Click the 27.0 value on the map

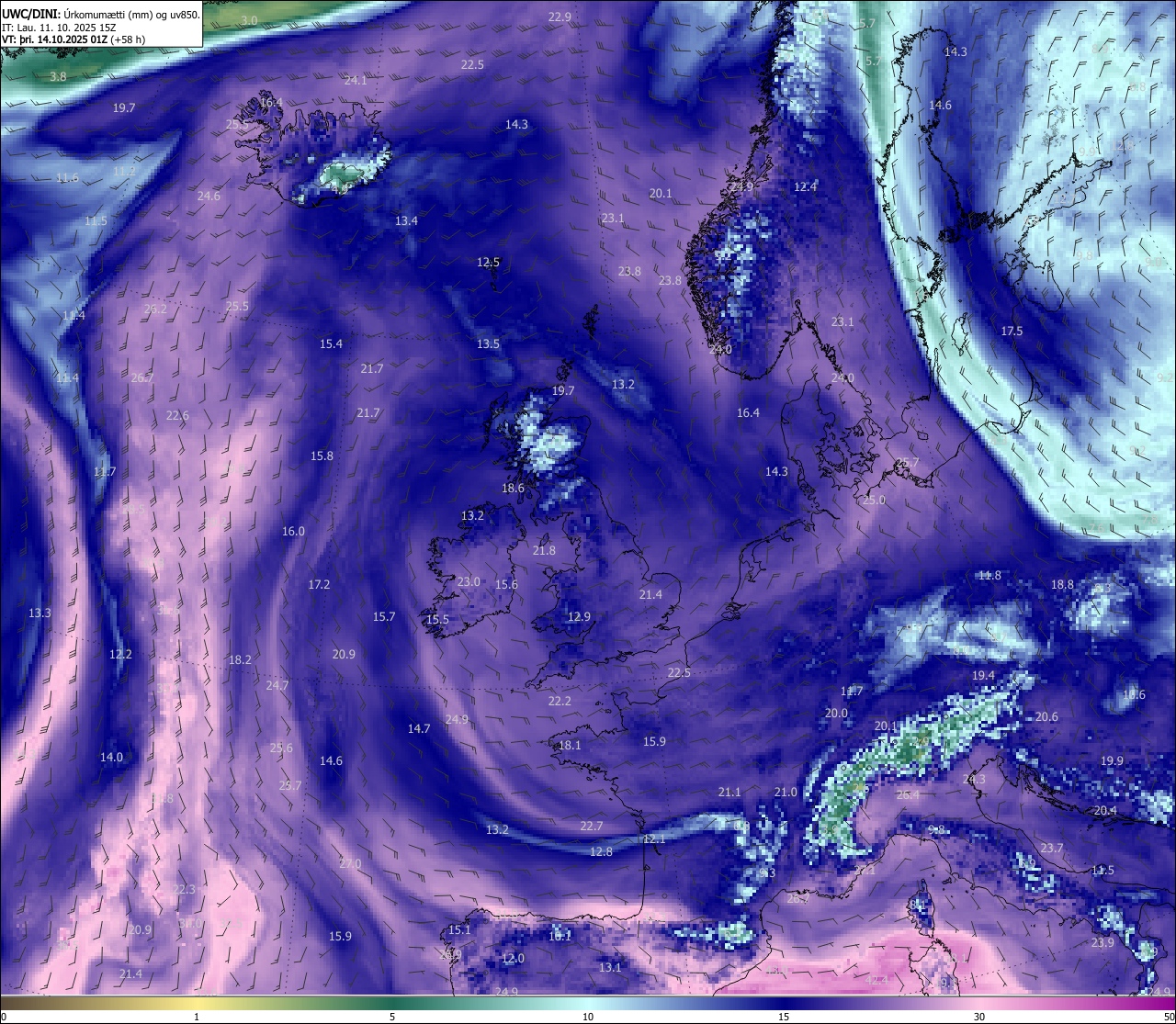point(350,863)
